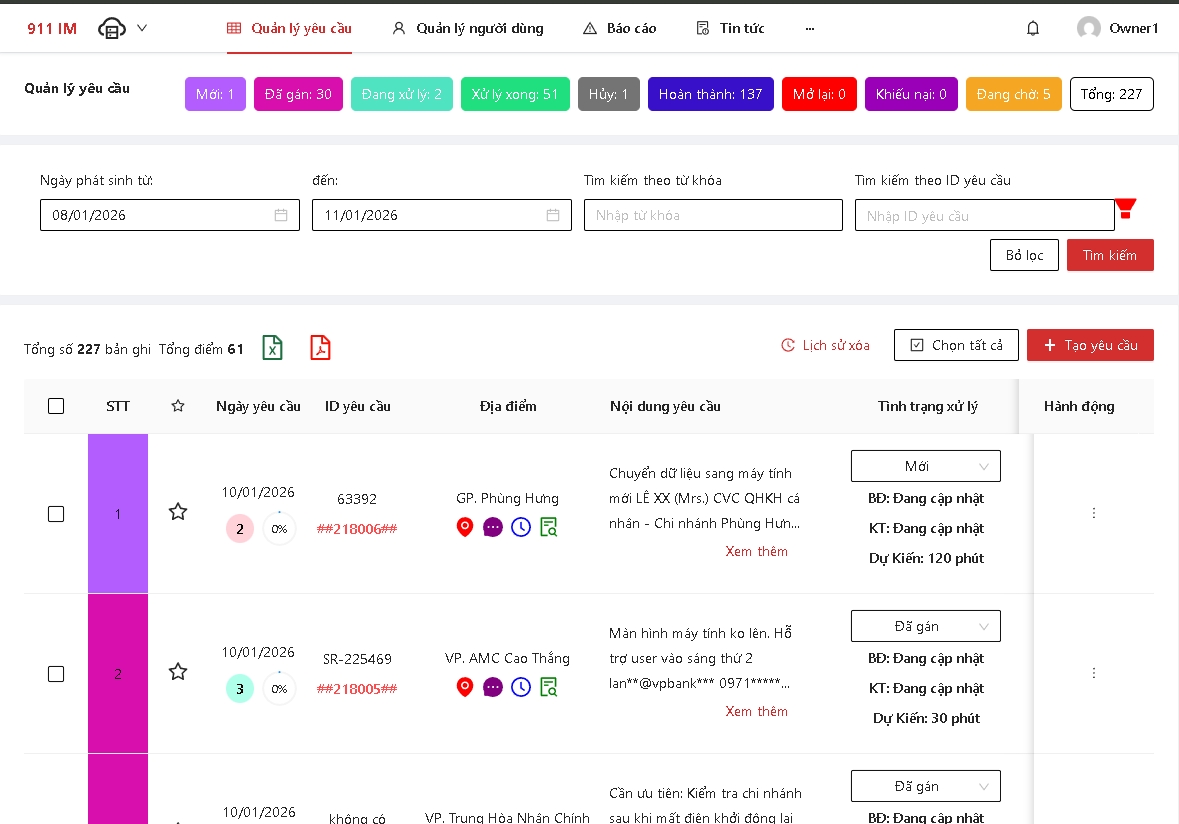Go to Quản lý người dùng tab
The width and height of the screenshot is (1179, 824).
coord(468,29)
